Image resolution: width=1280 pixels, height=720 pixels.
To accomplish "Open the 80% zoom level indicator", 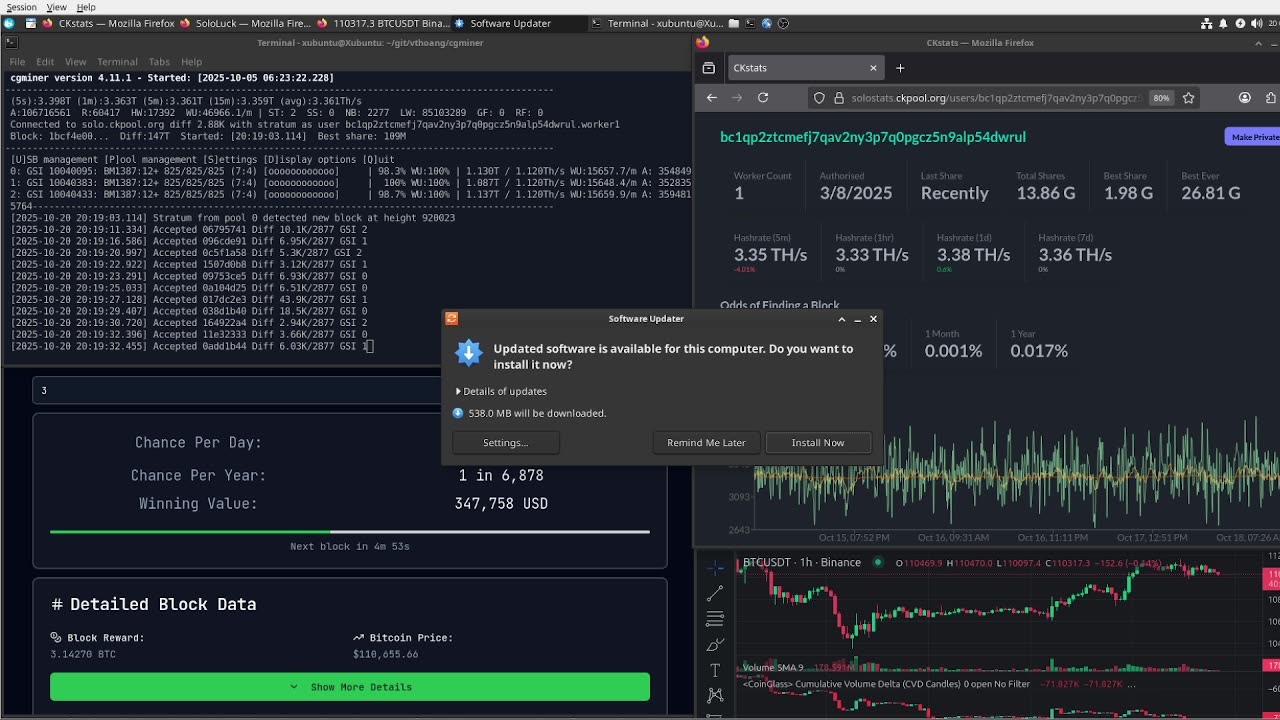I will tap(1161, 98).
